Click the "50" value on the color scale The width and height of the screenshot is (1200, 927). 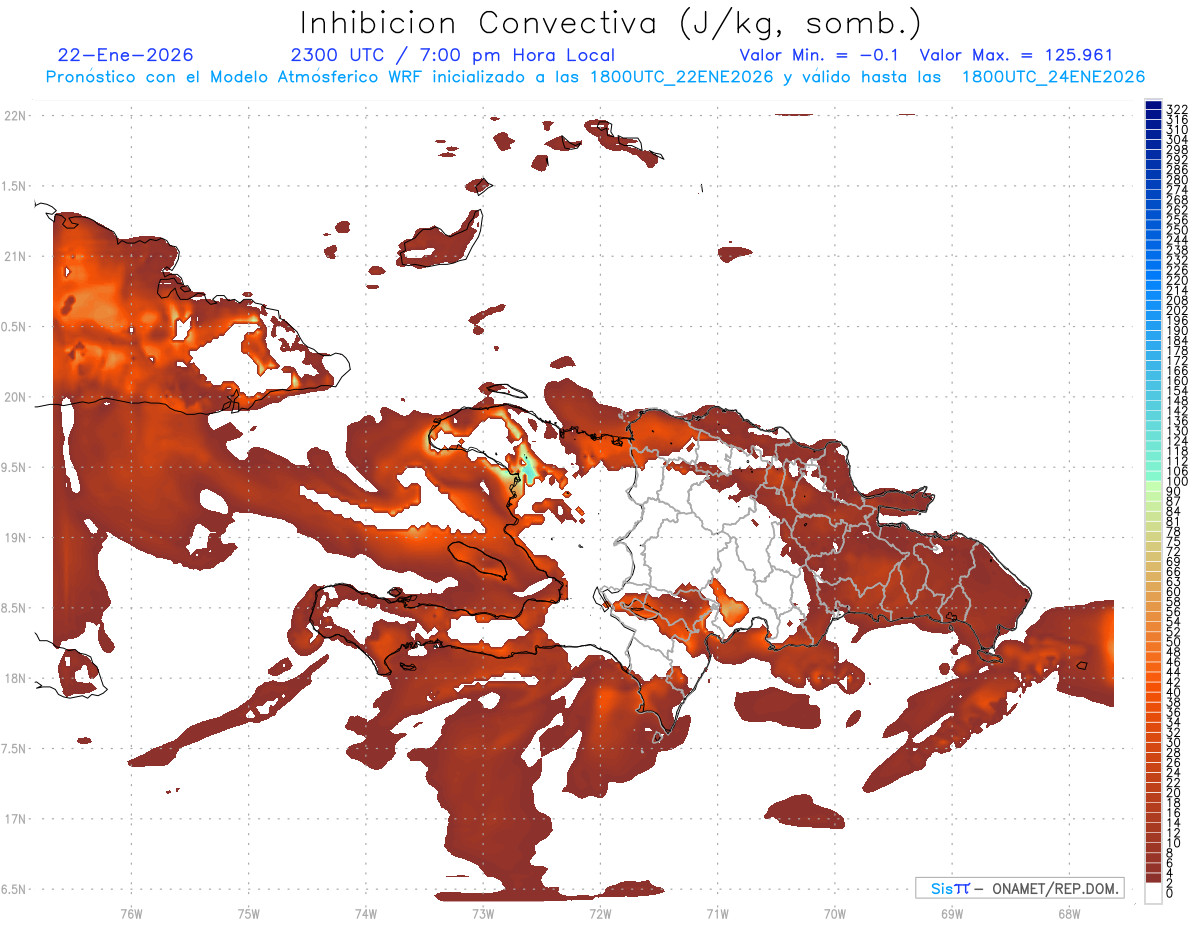pyautogui.click(x=1173, y=642)
